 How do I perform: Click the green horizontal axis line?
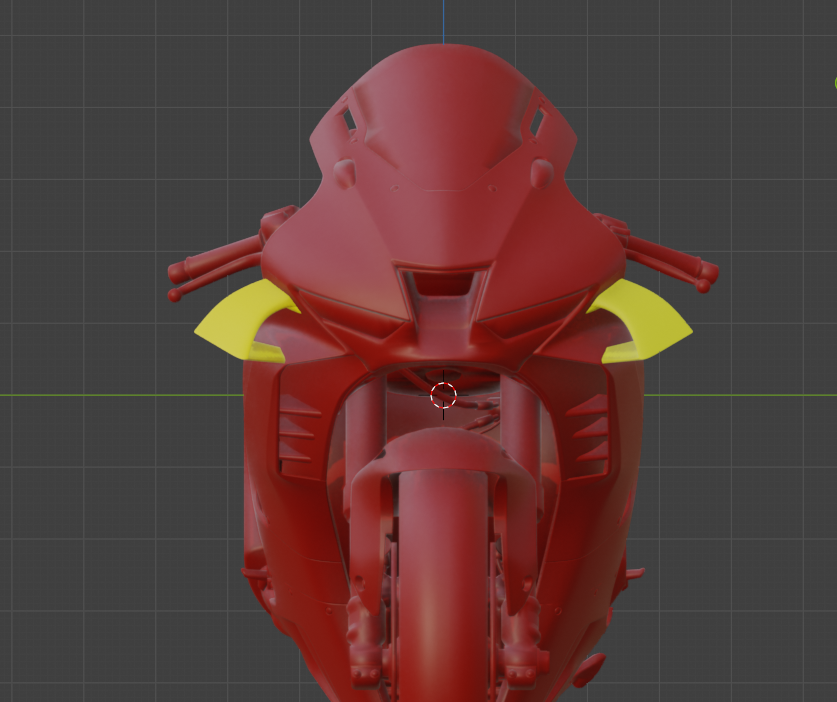[x=120, y=394]
